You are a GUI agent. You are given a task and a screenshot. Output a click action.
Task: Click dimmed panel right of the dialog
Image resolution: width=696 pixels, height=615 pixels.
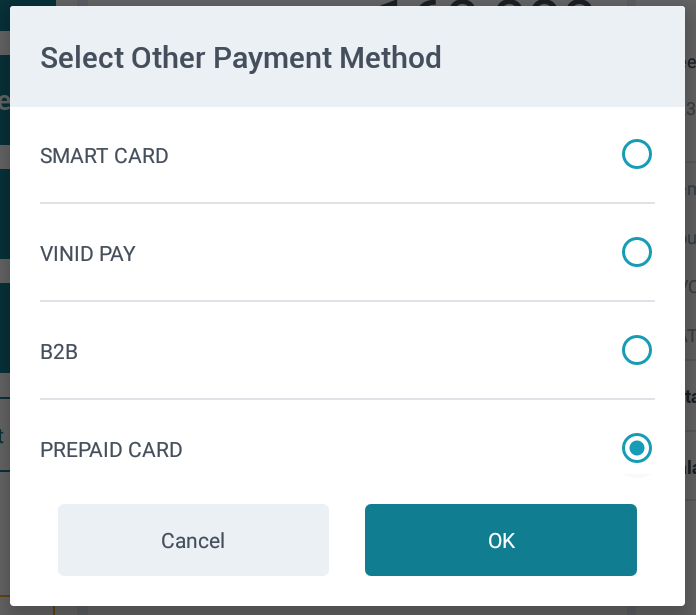690,300
